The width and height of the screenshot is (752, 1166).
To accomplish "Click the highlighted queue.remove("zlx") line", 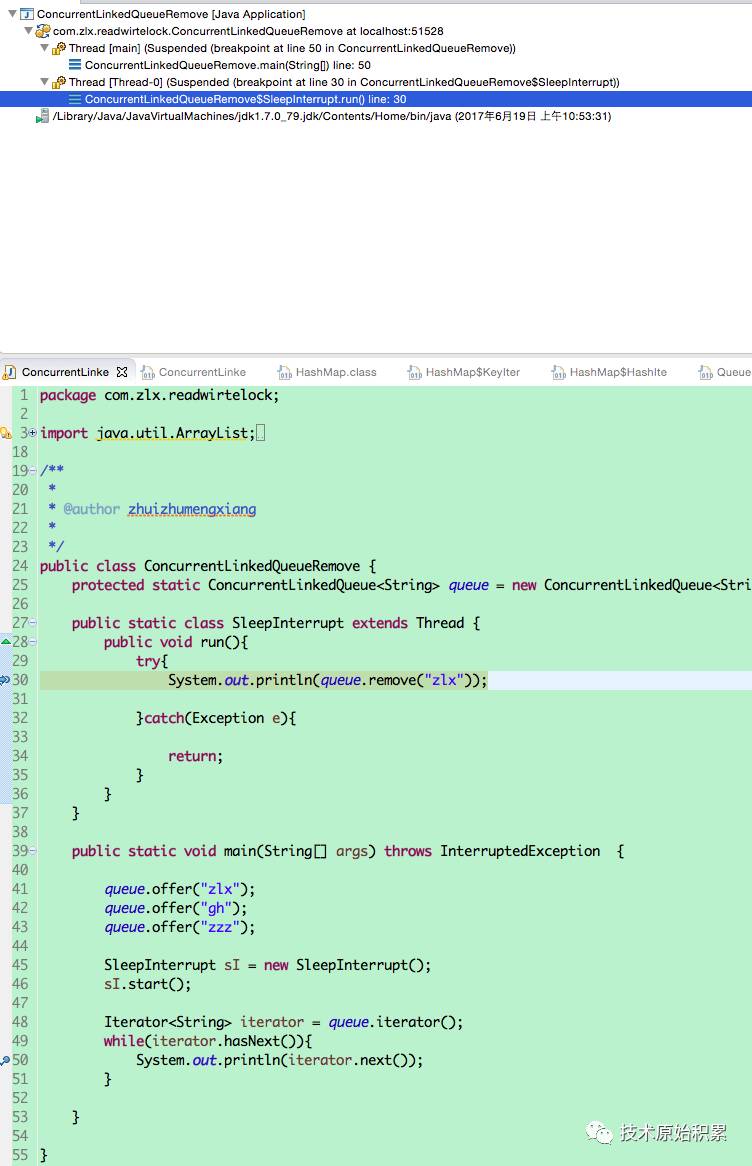I will (x=327, y=680).
